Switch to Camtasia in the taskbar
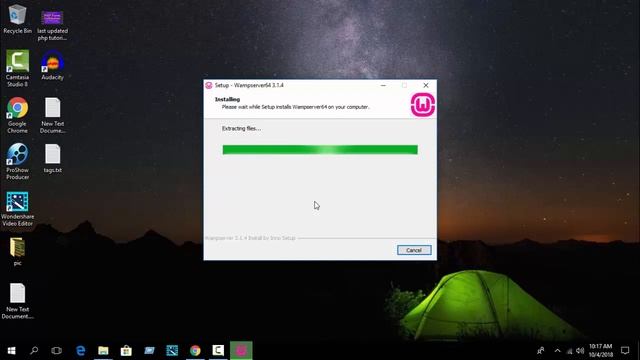The image size is (640, 360). click(218, 351)
